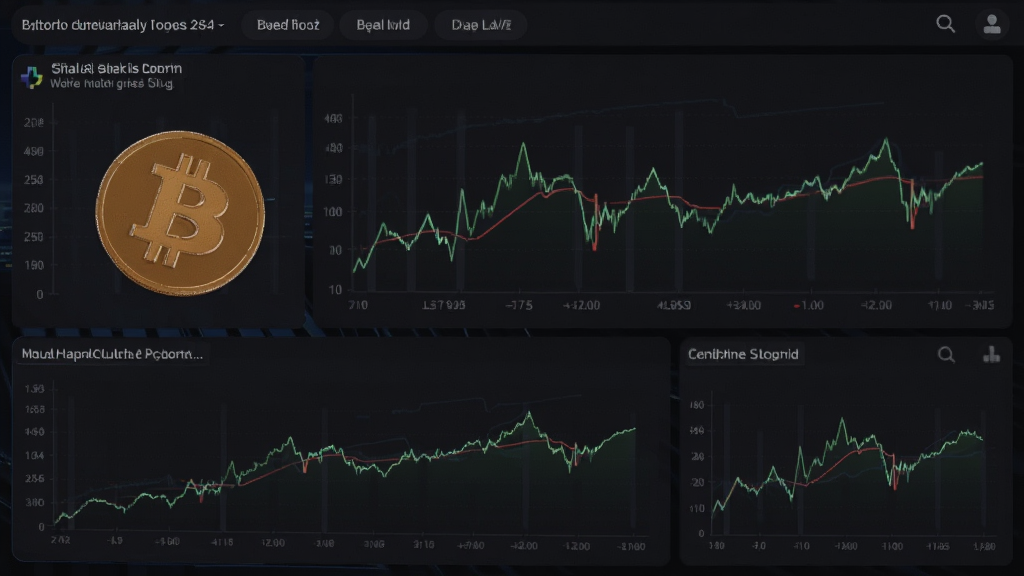Select the "Beal lwid" tab
1024x576 pixels.
383,25
